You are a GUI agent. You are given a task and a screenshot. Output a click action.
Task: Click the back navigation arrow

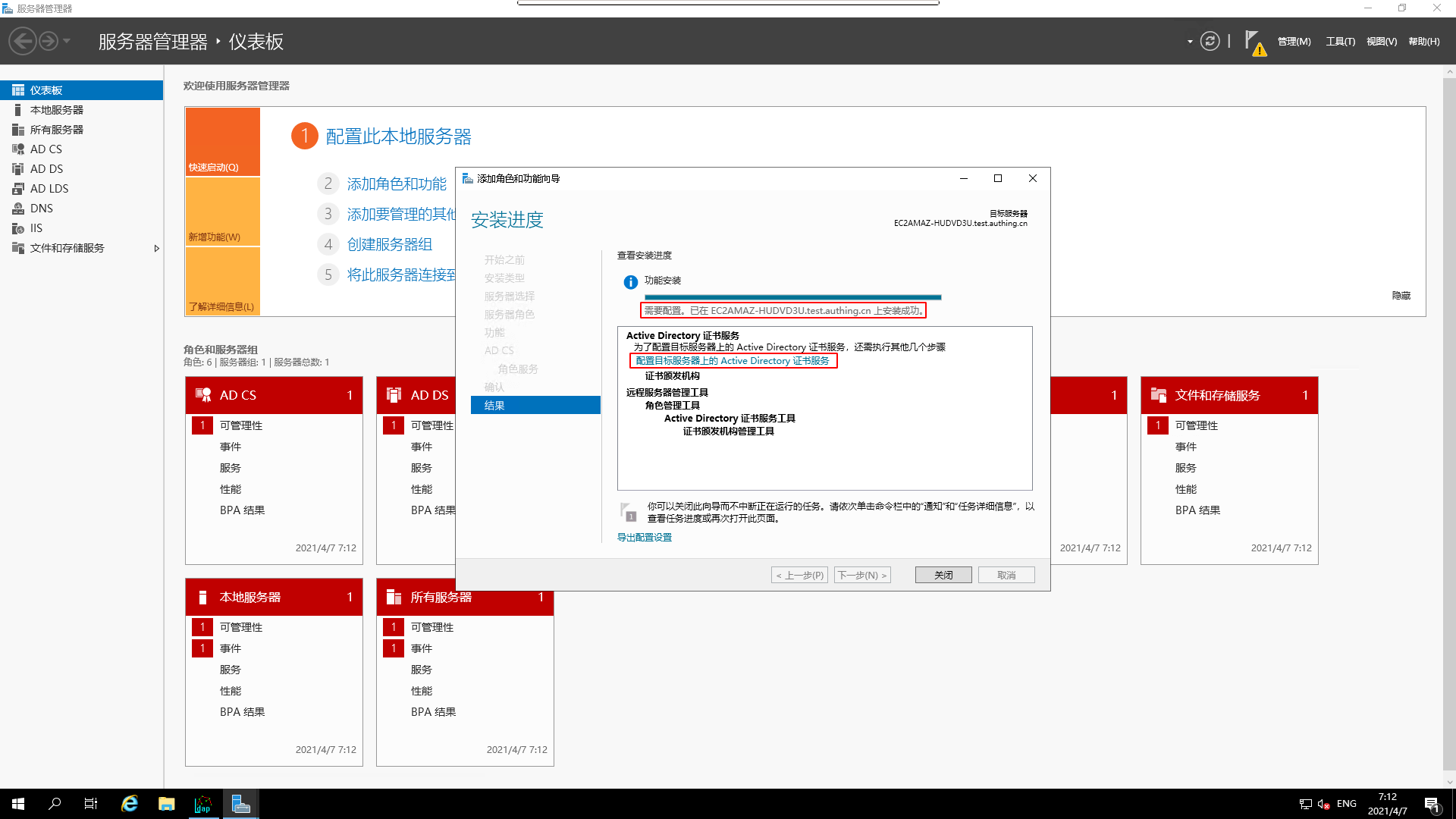(x=23, y=41)
